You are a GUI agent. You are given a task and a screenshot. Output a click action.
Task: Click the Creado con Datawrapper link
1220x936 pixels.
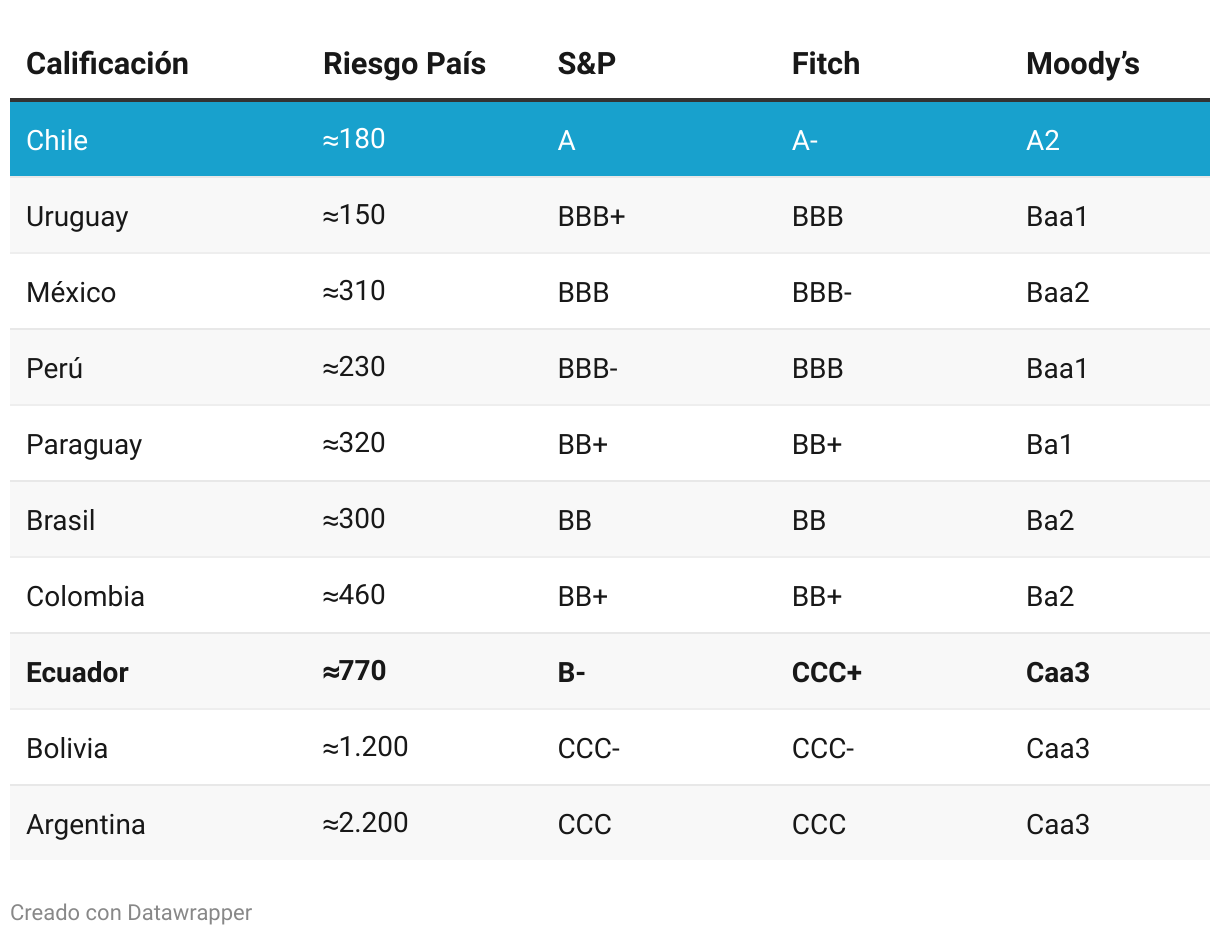click(131, 912)
